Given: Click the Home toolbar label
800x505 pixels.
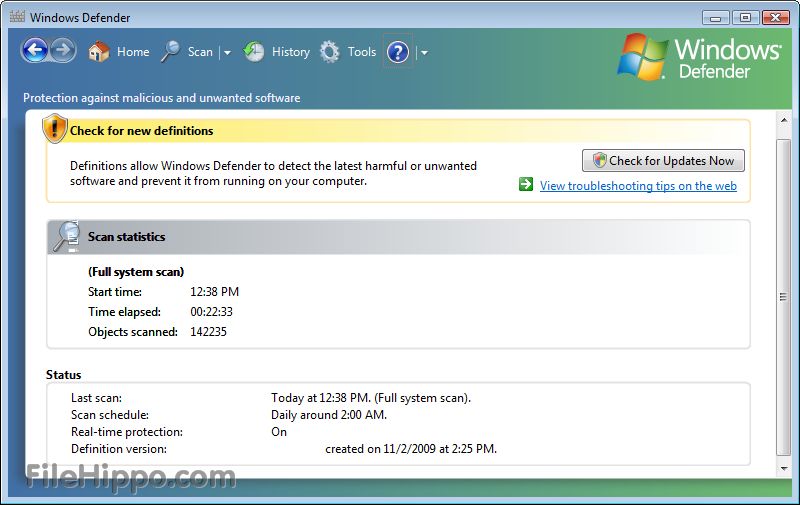Looking at the screenshot, I should (x=133, y=52).
